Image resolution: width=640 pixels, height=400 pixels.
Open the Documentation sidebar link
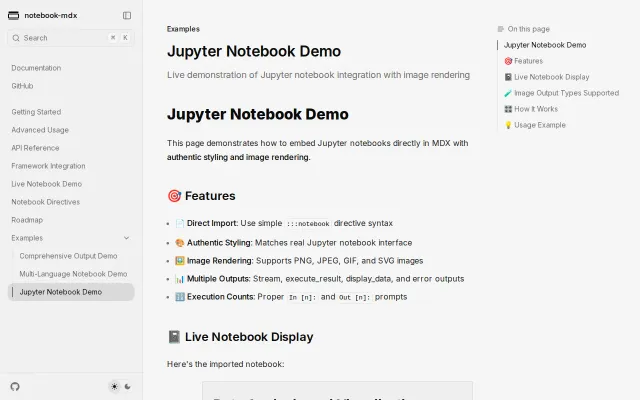pyautogui.click(x=36, y=68)
